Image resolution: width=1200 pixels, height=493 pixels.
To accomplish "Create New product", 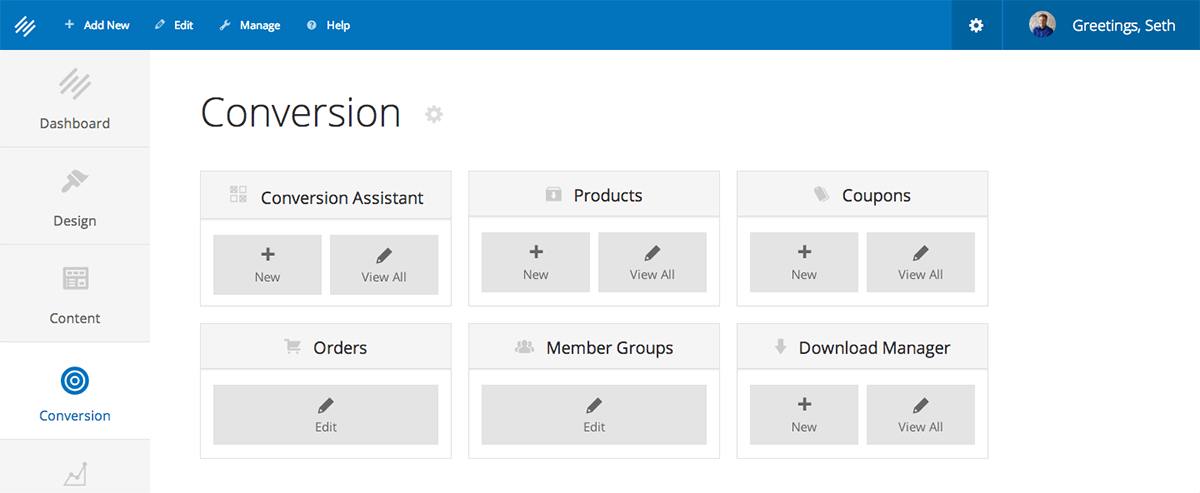I will pos(536,262).
